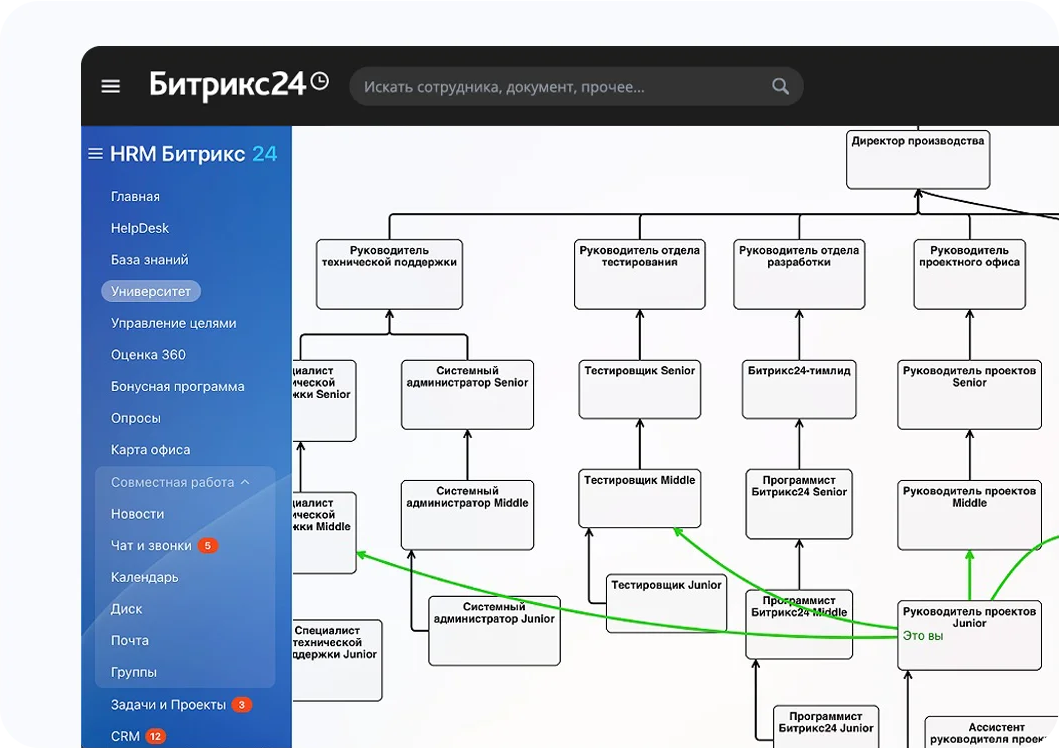This screenshot has width=1061, height=750.
Task: Click the search field for employees and documents
Action: coord(576,87)
